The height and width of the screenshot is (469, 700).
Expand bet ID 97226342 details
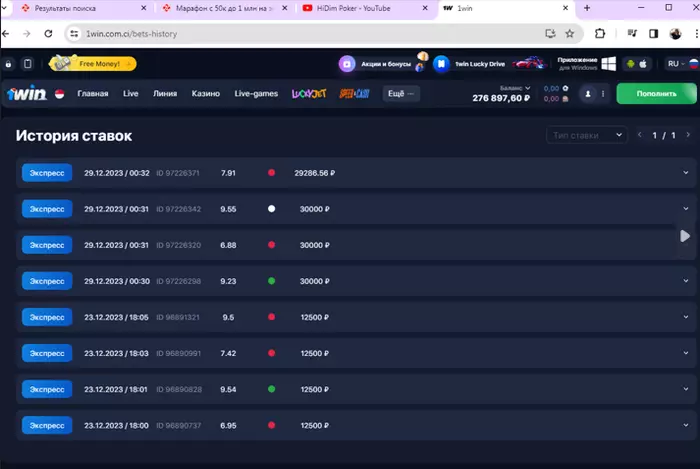686,209
